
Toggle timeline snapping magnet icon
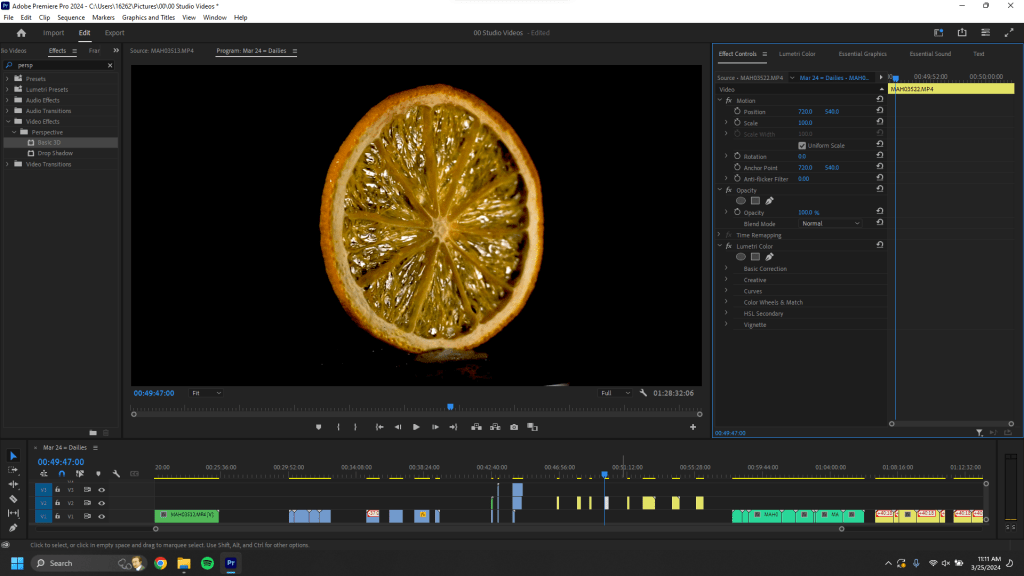61,474
